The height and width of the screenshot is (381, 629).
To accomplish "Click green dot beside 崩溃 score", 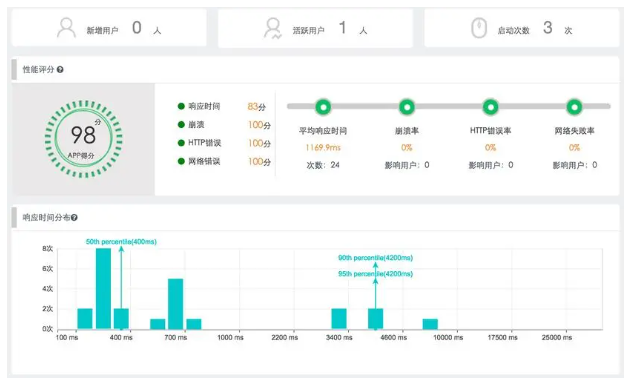I will [181, 125].
